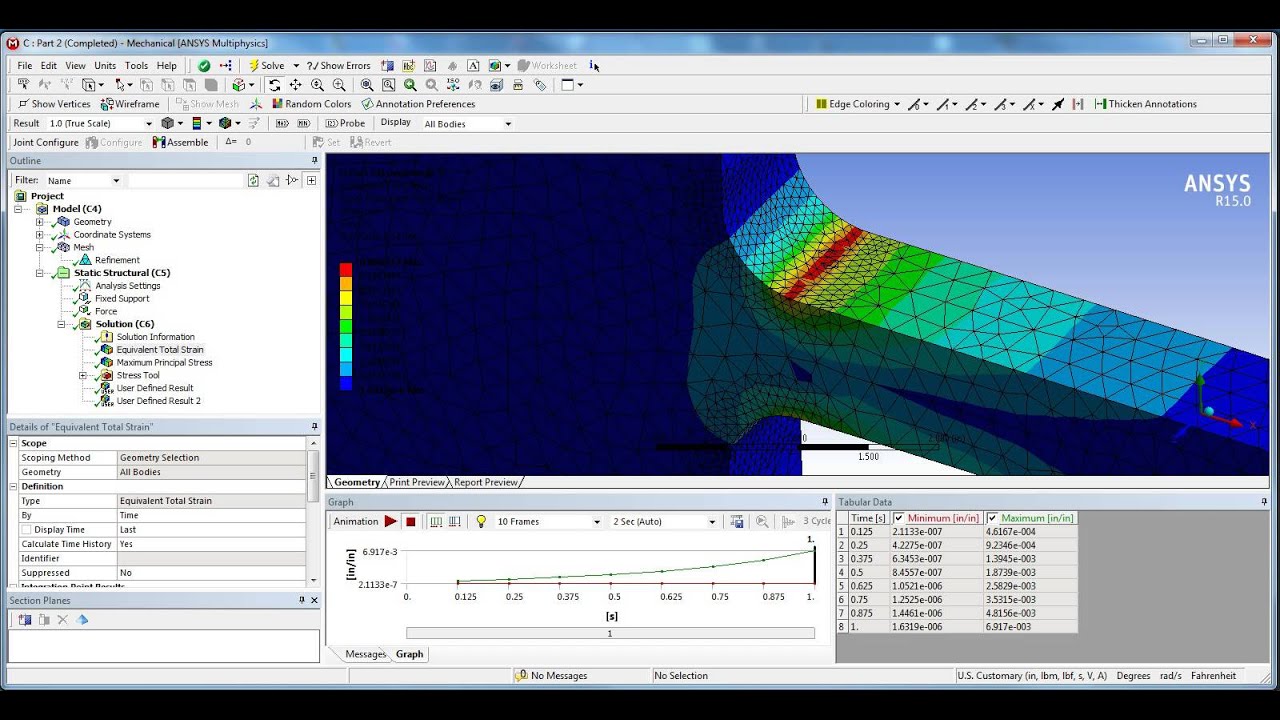Image resolution: width=1280 pixels, height=720 pixels.
Task: Click the refresh icon beside the outline filter
Action: 254,180
